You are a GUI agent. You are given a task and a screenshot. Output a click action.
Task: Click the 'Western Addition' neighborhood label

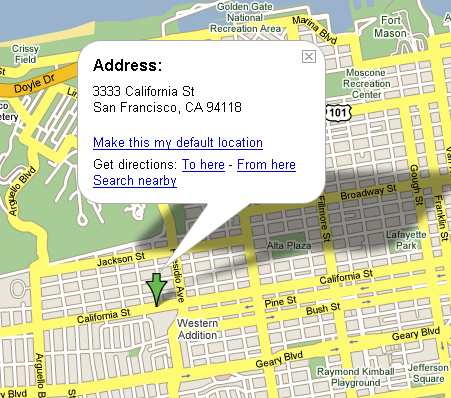coord(197,329)
